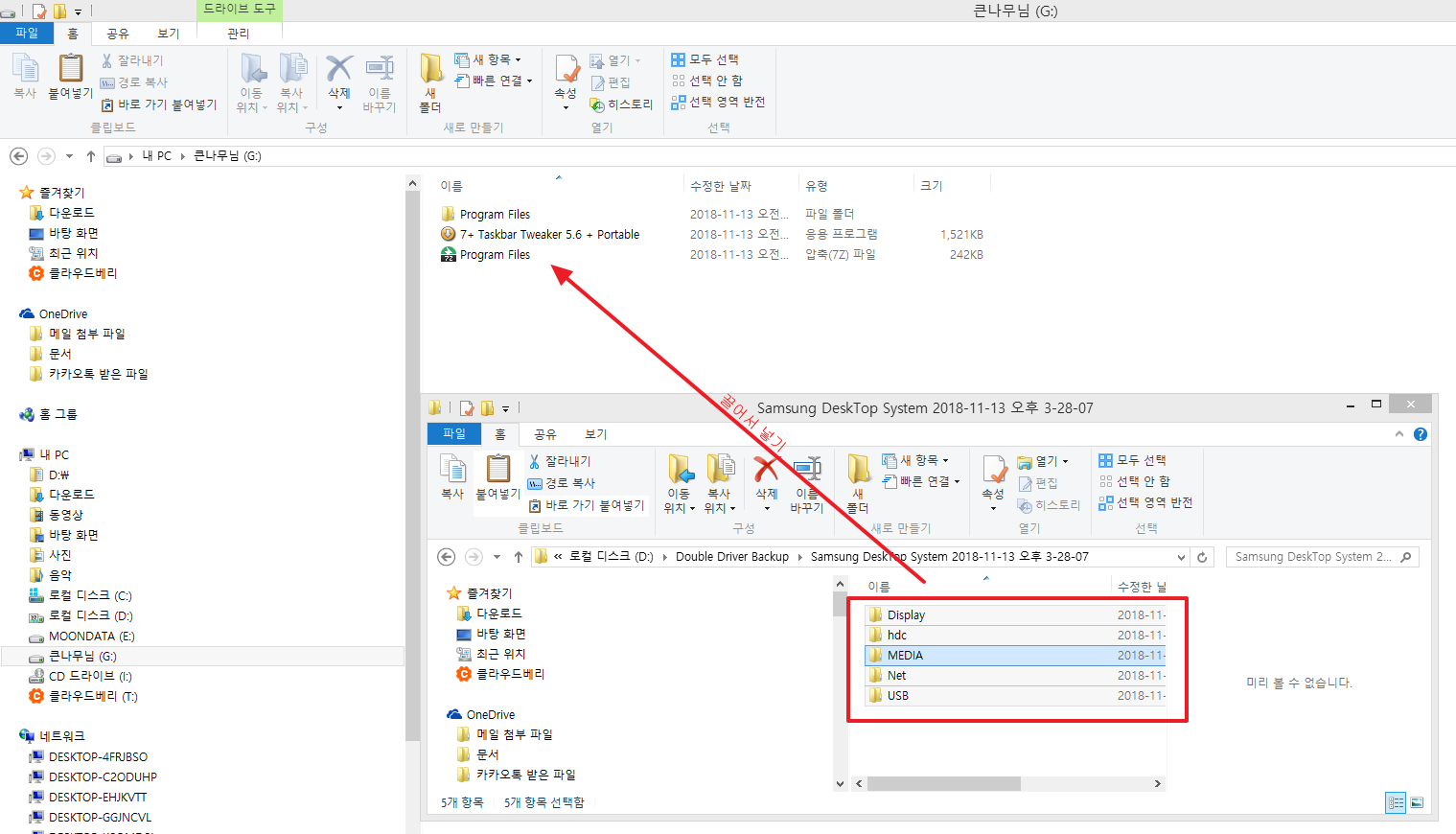
Task: Open Easy Access dropdown in G: window
Action: point(493,81)
